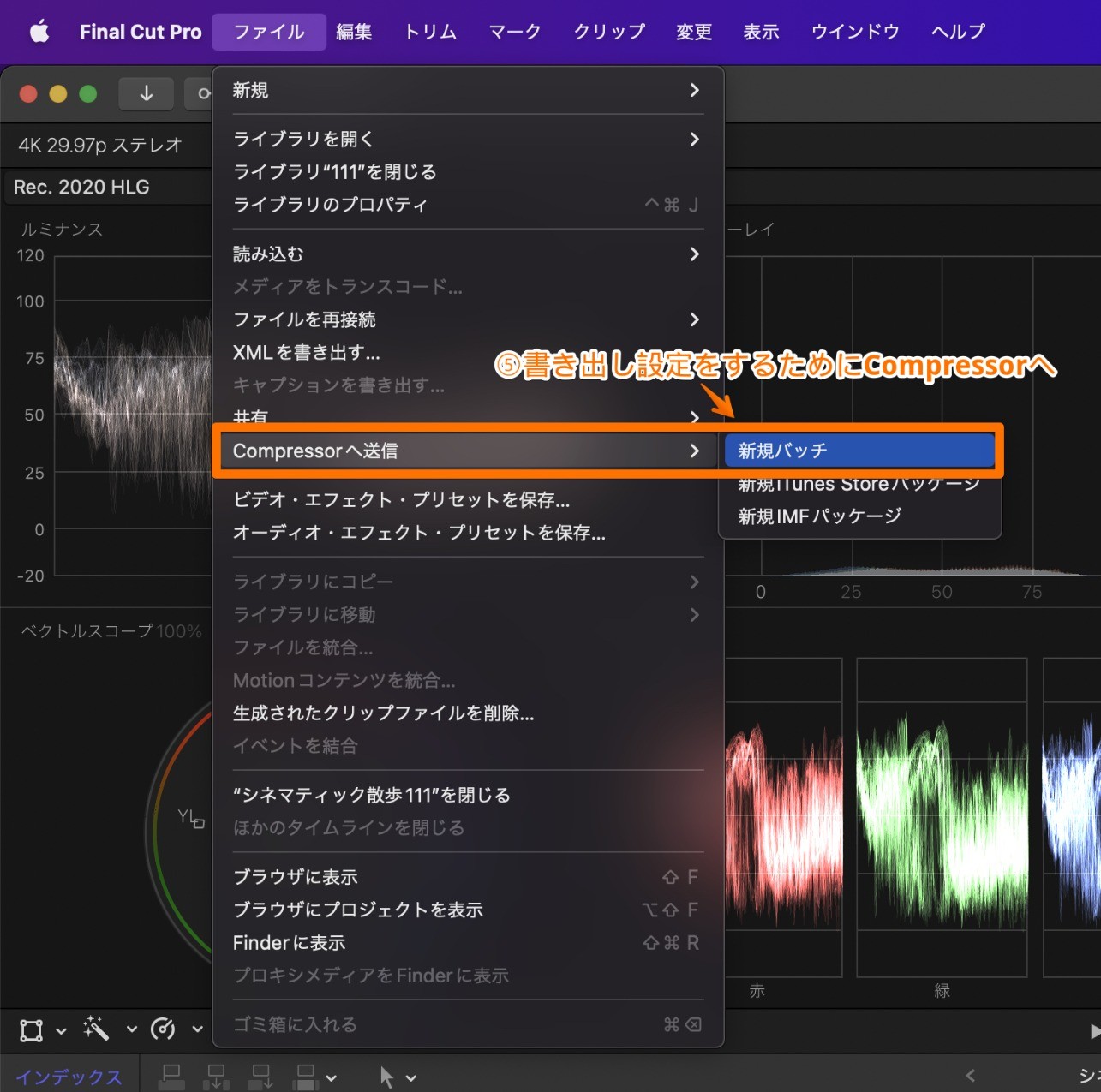The width and height of the screenshot is (1101, 1092).
Task: Open the Apple menu
Action: click(39, 33)
